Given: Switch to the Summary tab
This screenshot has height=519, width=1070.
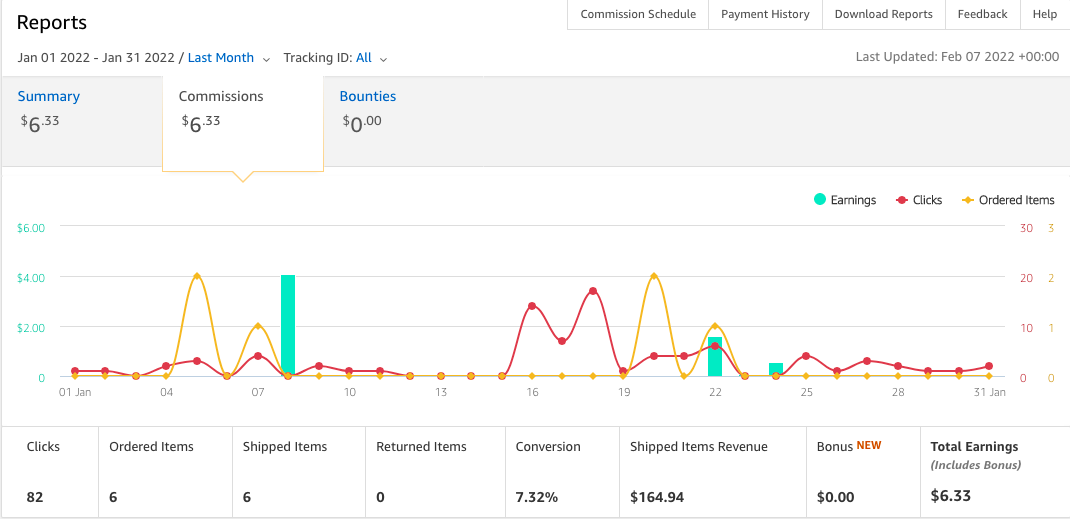Looking at the screenshot, I should point(49,97).
